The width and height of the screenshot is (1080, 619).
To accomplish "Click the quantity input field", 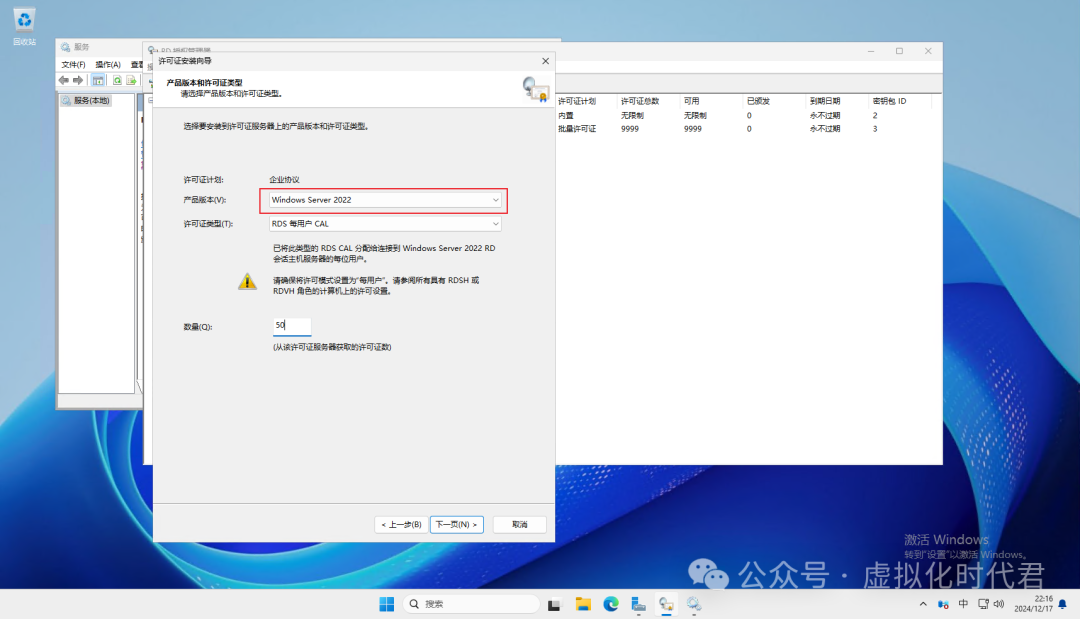I will pos(292,326).
